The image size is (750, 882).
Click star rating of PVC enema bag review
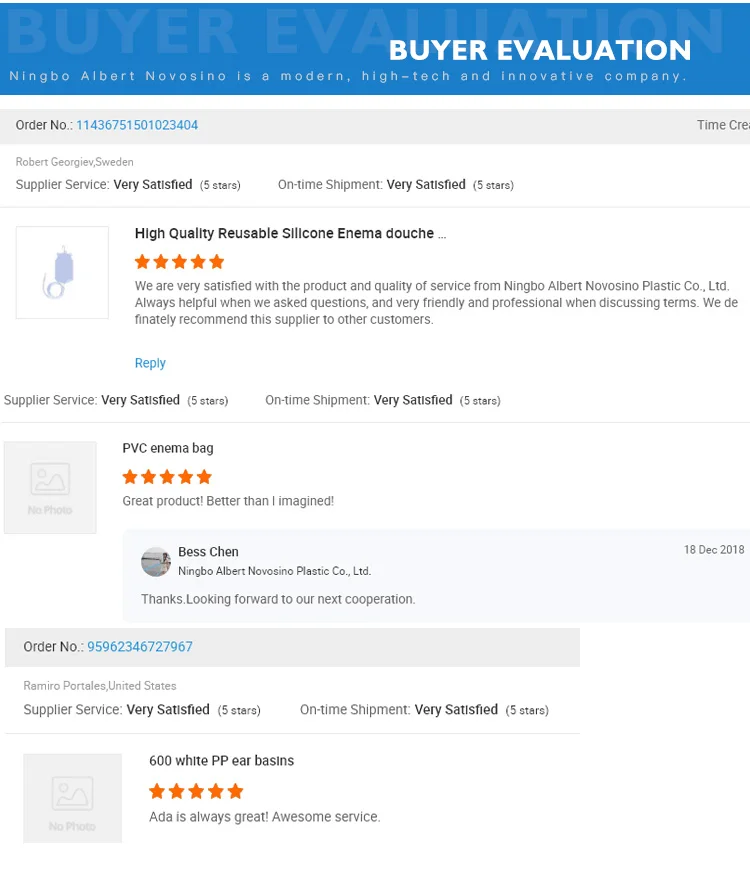pos(167,477)
